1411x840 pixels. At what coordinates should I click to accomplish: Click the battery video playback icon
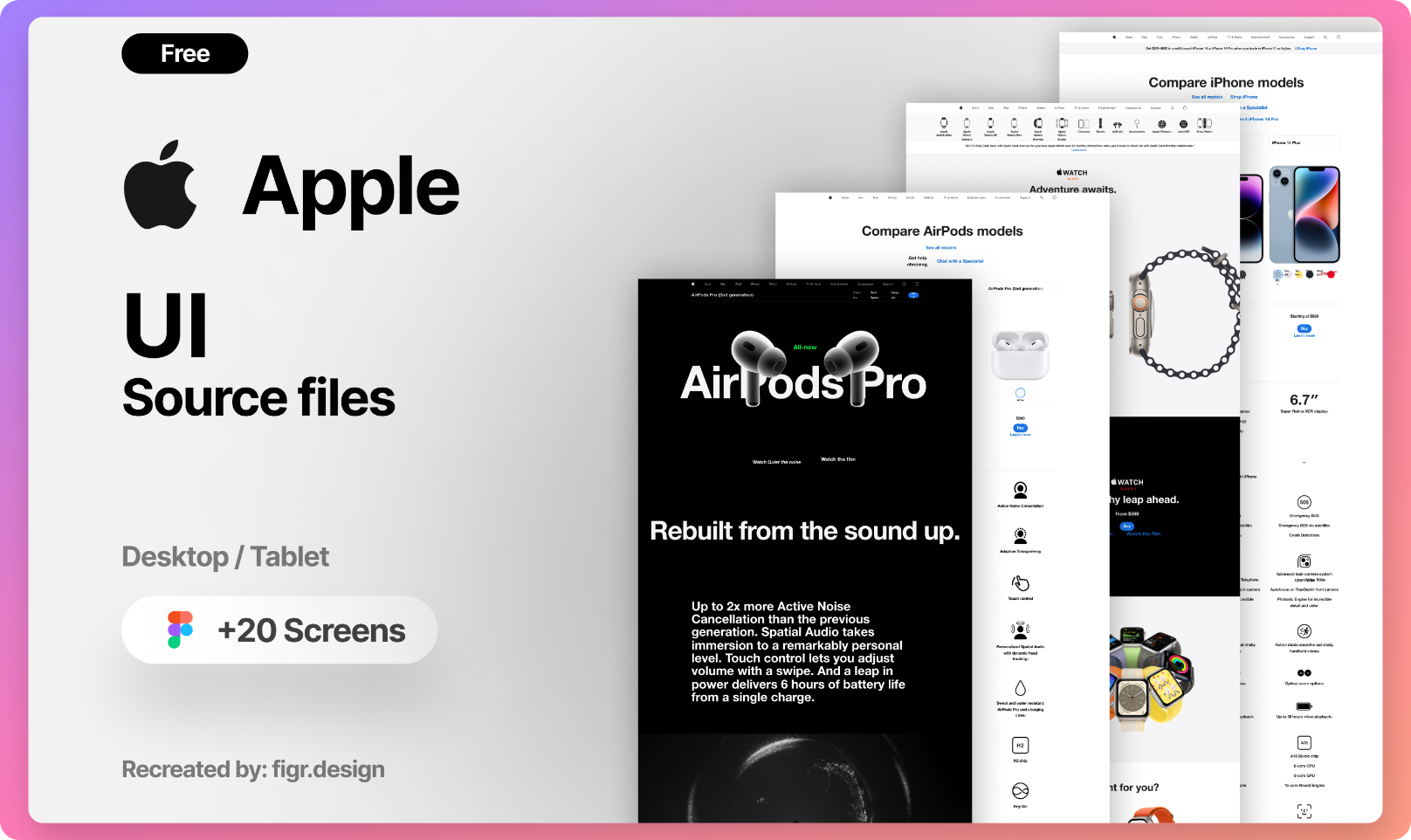[1304, 706]
